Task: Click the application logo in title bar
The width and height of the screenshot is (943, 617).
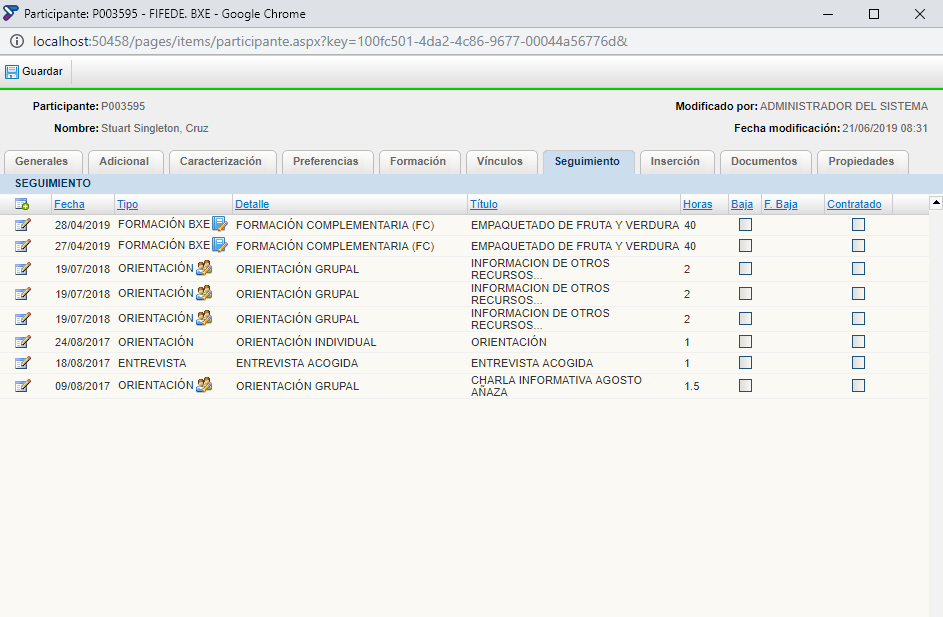Action: pos(10,13)
